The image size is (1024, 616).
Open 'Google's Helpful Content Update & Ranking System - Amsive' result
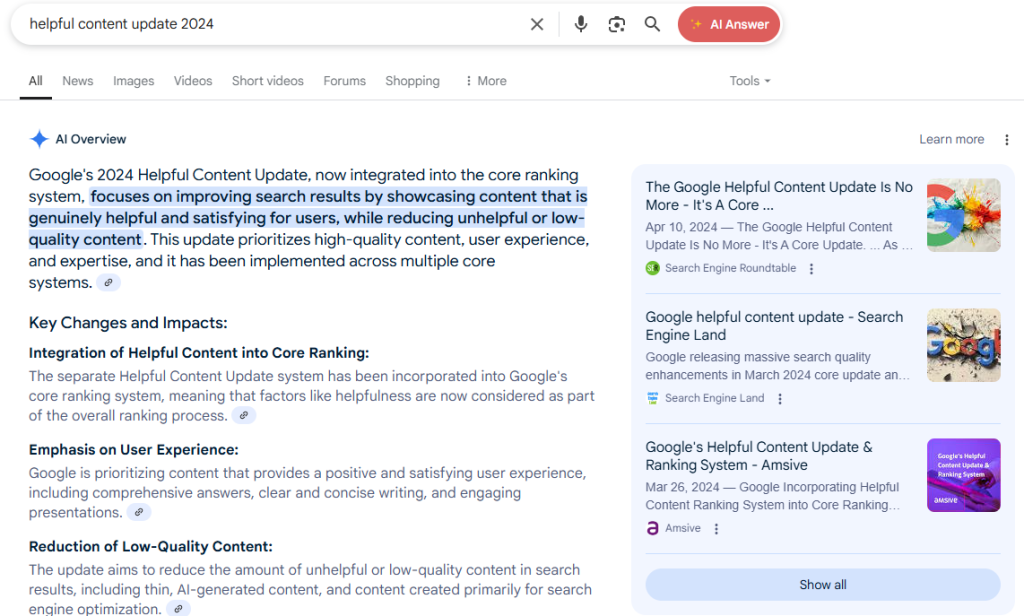click(x=759, y=456)
